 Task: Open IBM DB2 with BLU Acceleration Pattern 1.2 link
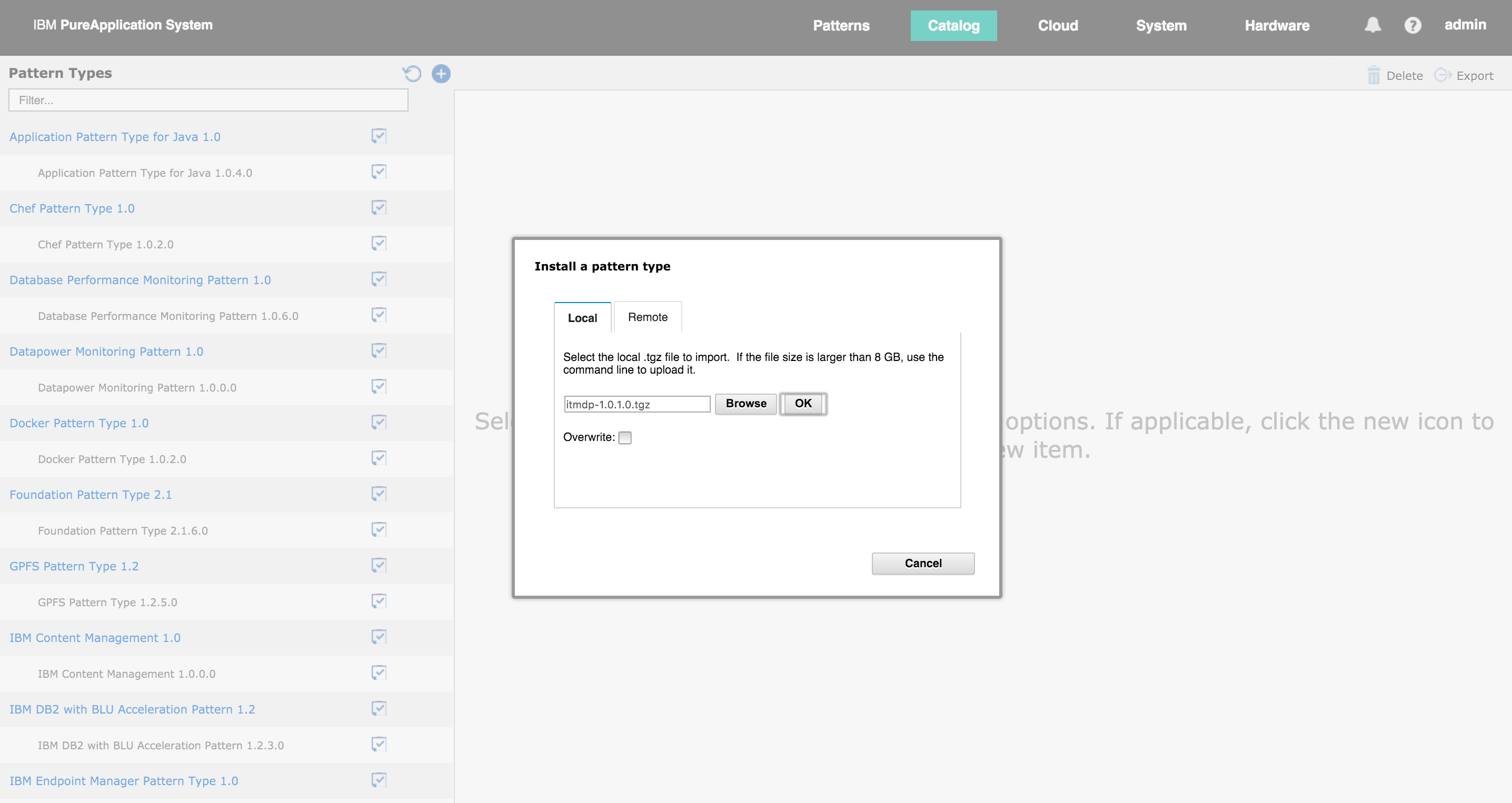click(132, 709)
